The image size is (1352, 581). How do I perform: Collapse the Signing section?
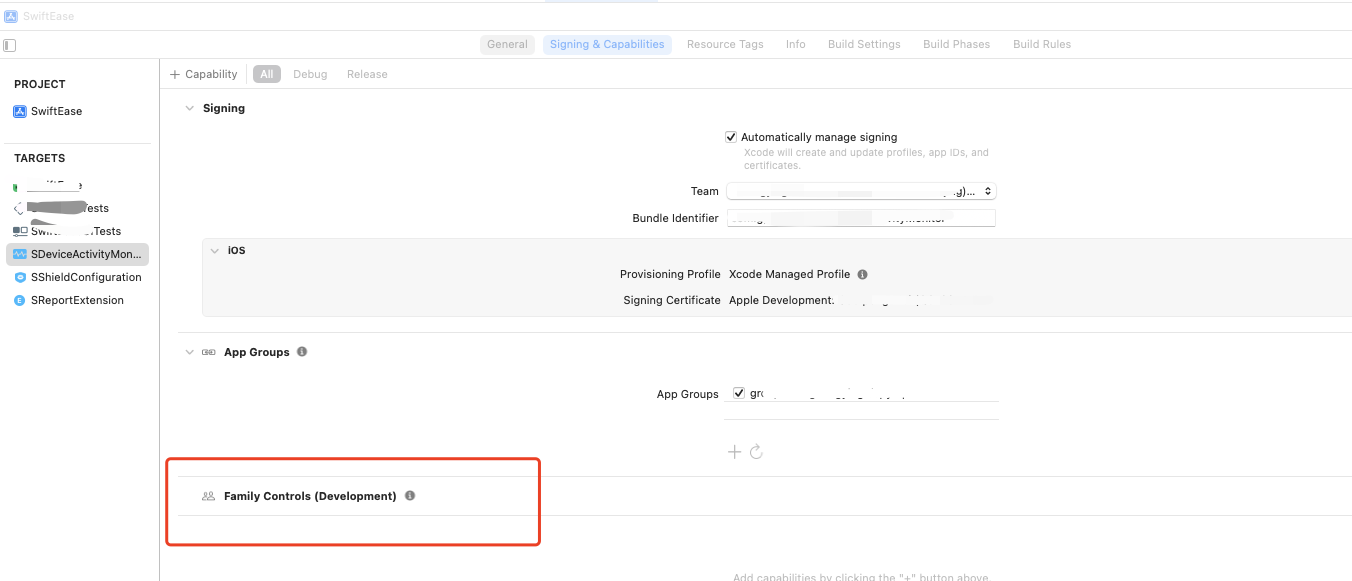click(x=189, y=108)
